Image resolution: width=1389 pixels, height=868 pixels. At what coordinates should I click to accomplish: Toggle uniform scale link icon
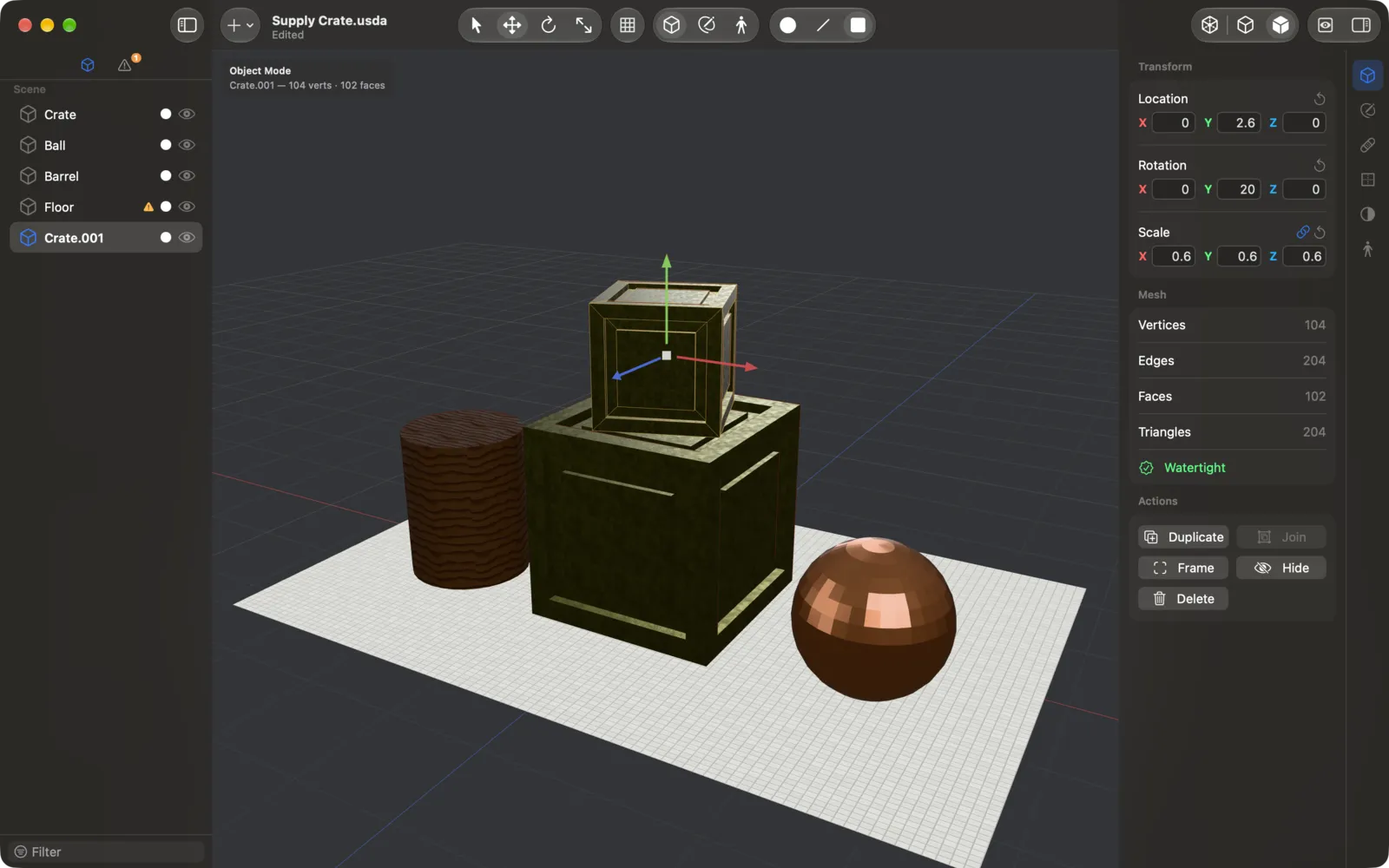(1302, 233)
